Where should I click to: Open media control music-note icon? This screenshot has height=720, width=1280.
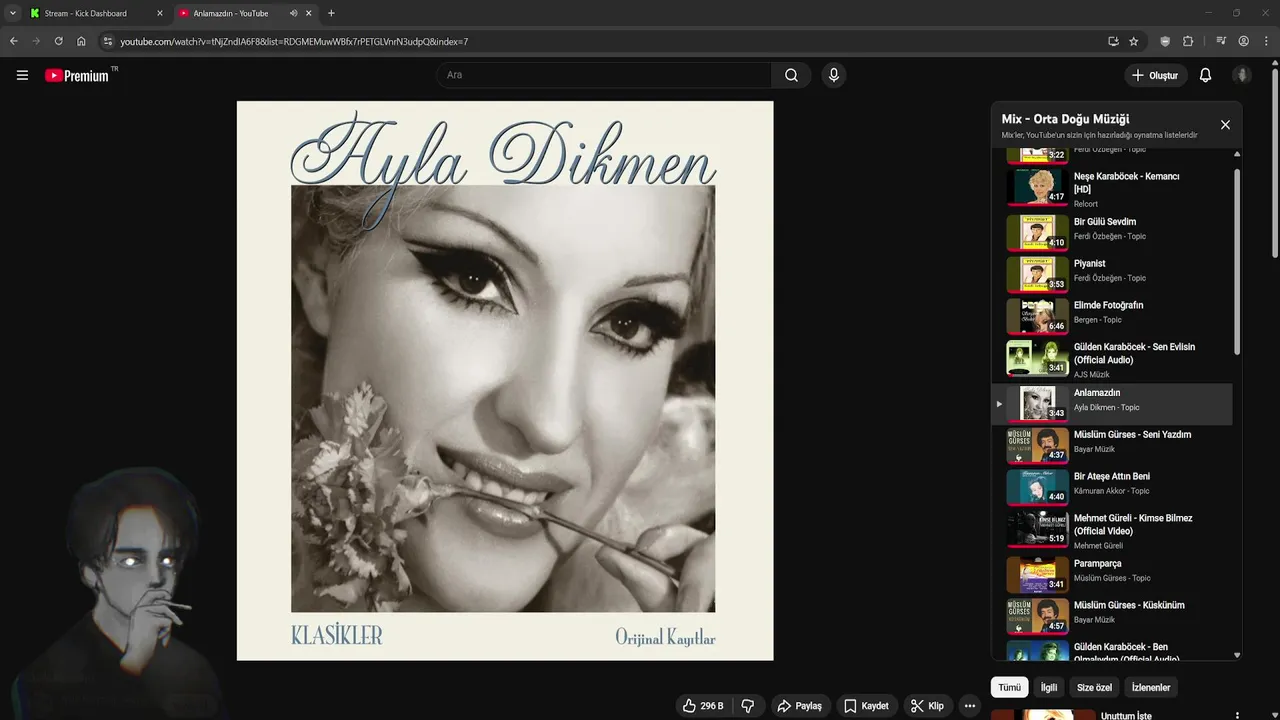tap(1221, 41)
